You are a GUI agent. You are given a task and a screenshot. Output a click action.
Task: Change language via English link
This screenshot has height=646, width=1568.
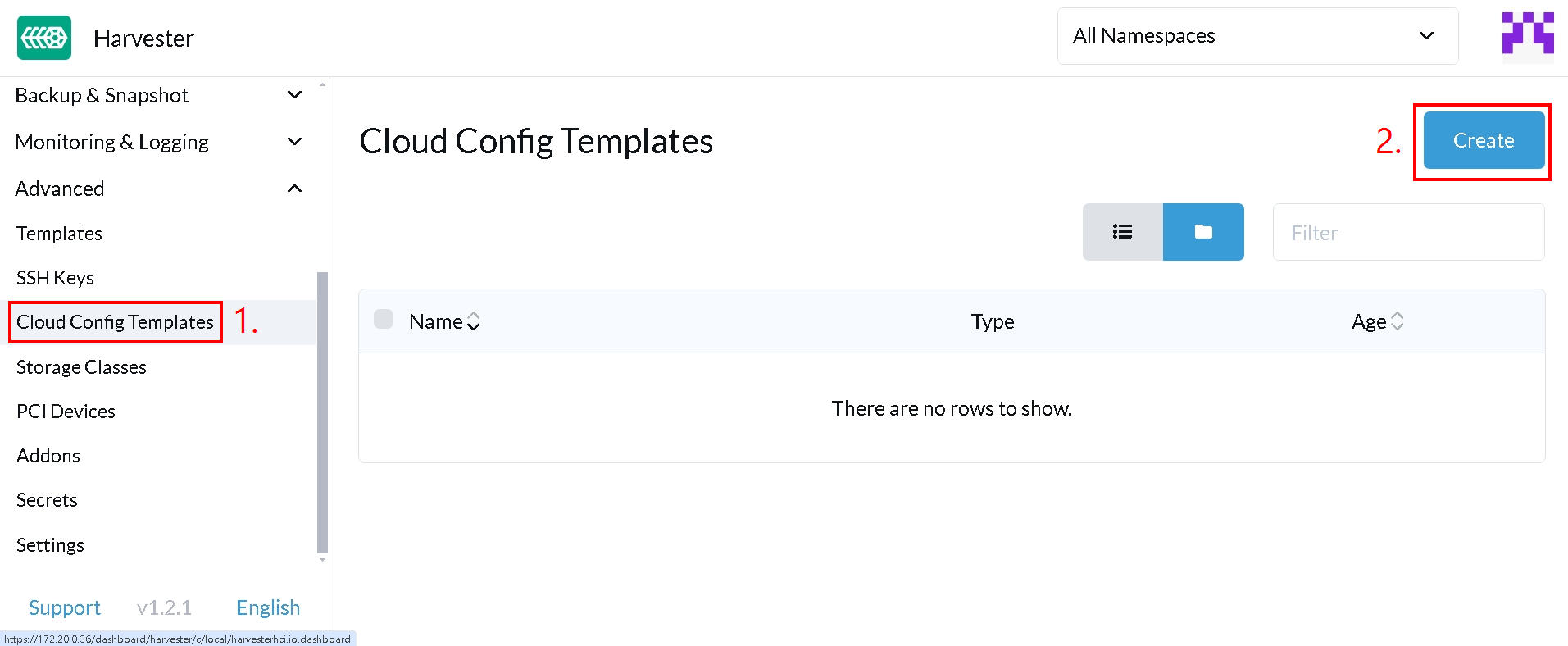tap(268, 607)
